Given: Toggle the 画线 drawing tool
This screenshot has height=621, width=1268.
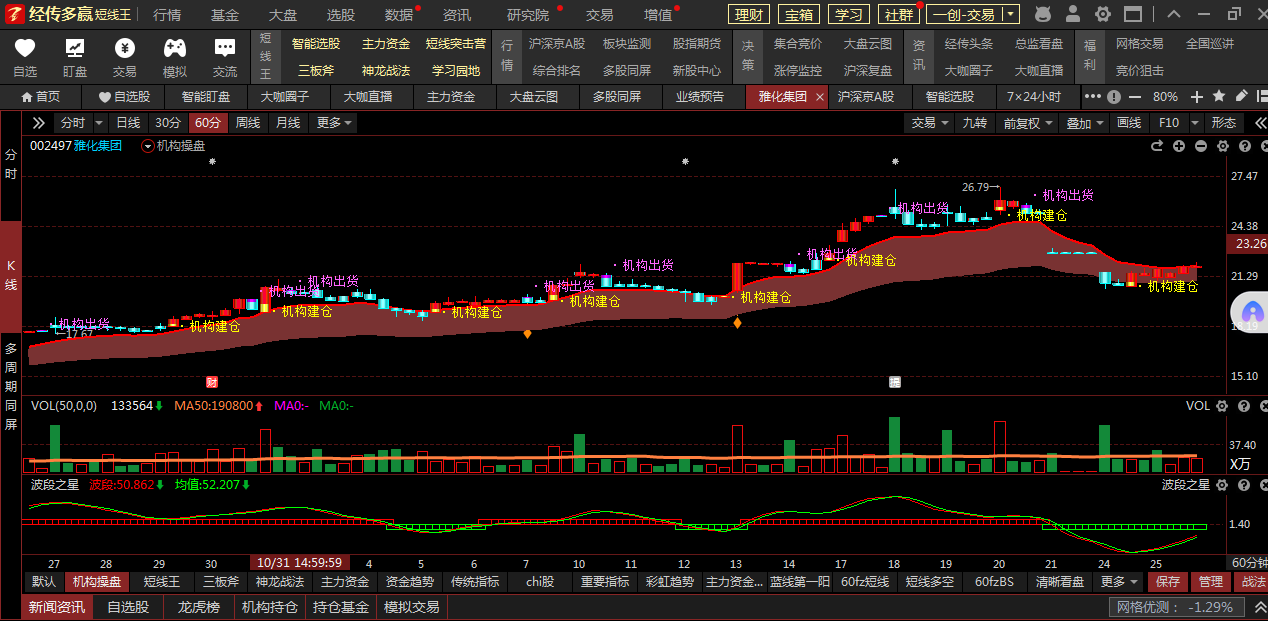Looking at the screenshot, I should (1129, 123).
